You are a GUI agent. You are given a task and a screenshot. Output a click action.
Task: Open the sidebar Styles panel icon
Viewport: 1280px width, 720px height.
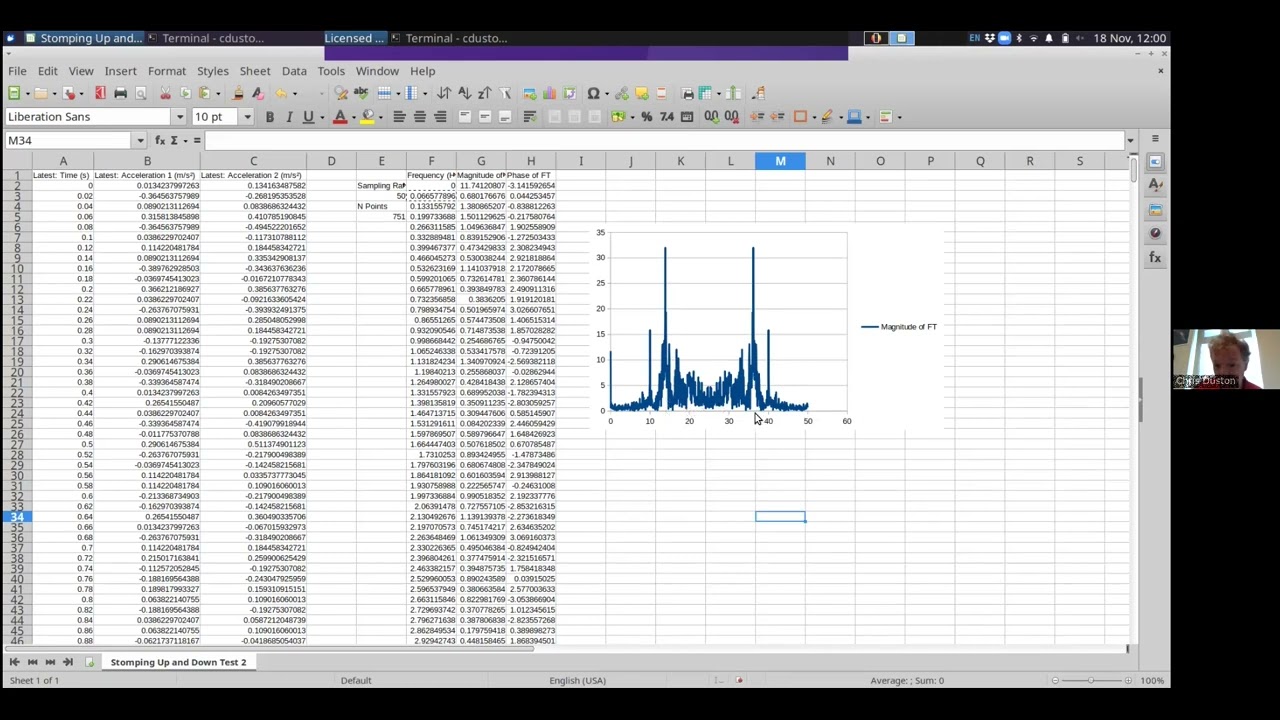coord(1155,185)
